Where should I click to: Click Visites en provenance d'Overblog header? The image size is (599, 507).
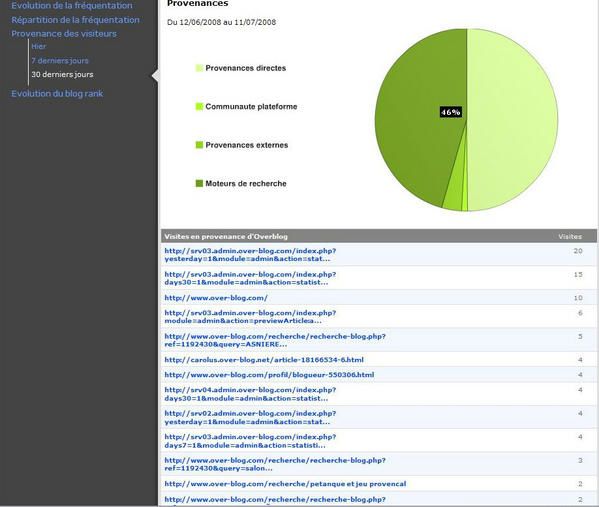coord(226,236)
